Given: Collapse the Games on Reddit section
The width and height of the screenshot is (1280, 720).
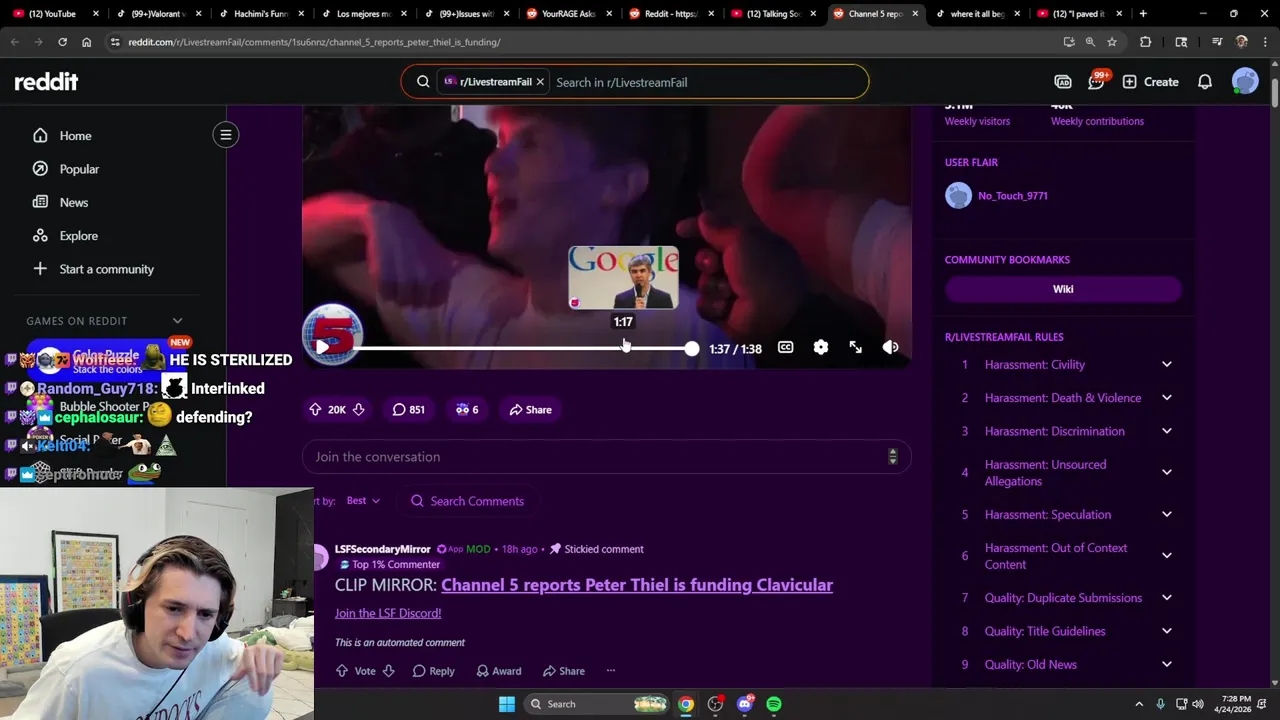Looking at the screenshot, I should pos(177,321).
